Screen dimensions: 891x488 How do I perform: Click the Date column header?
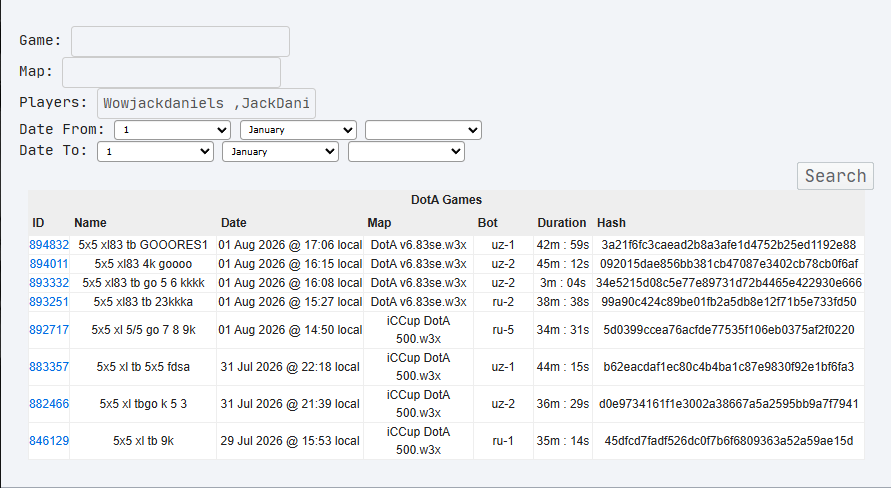234,223
